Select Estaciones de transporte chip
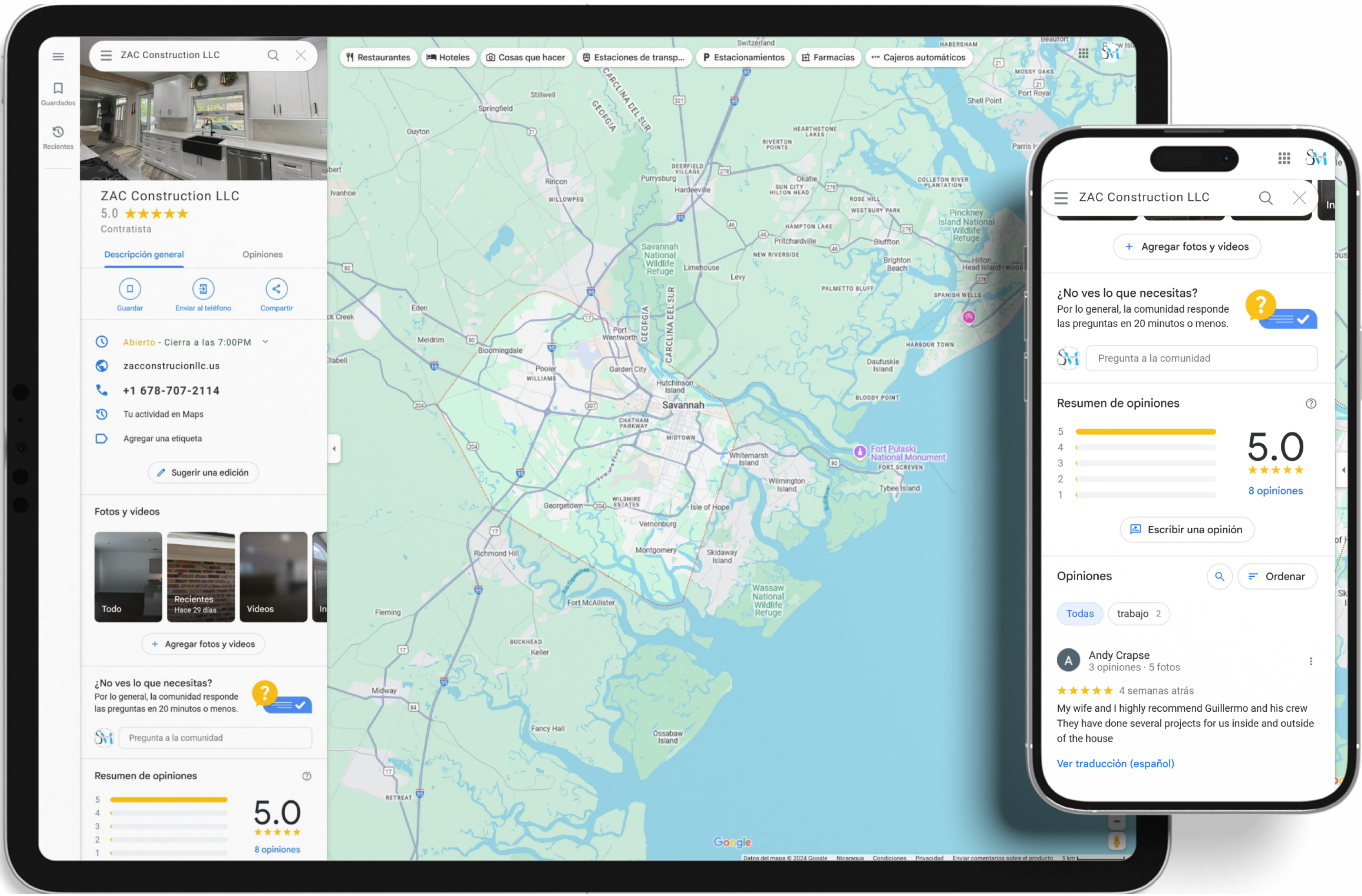This screenshot has width=1362, height=896. 634,58
